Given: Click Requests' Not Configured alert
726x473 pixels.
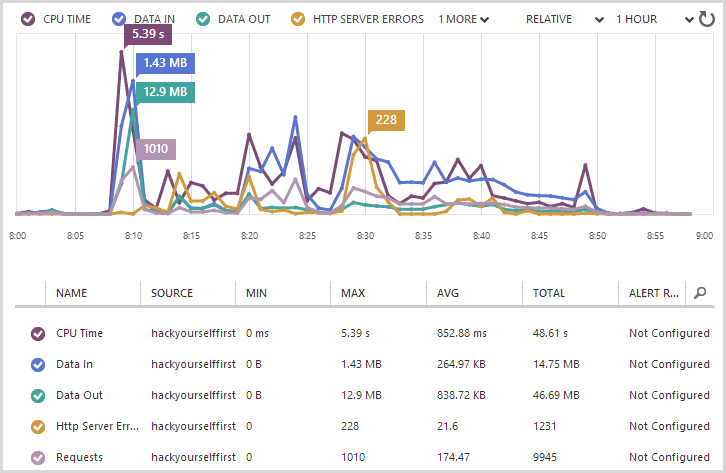Looking at the screenshot, I should point(669,457).
